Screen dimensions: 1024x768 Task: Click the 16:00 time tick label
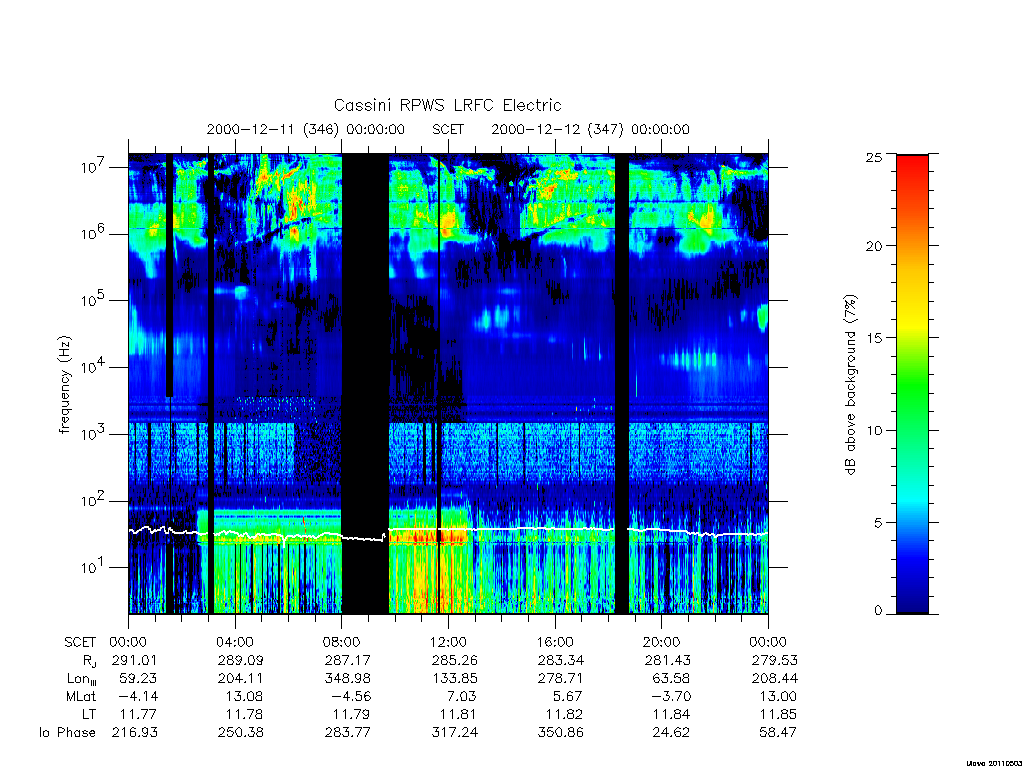point(555,643)
